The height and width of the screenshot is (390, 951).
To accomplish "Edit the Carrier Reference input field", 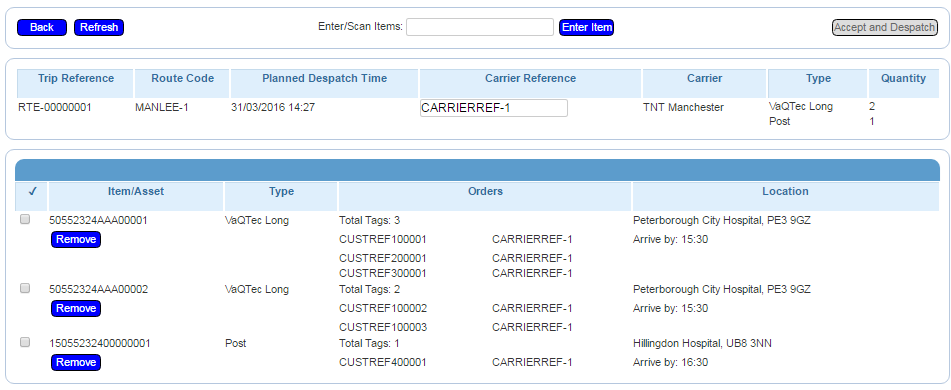I will point(494,108).
